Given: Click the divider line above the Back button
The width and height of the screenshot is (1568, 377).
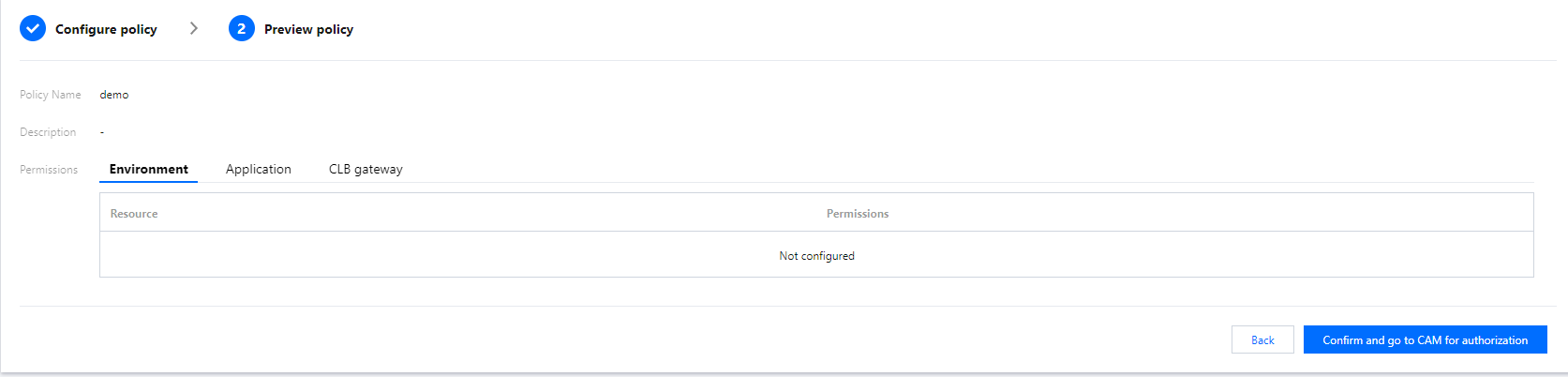Looking at the screenshot, I should [x=787, y=306].
